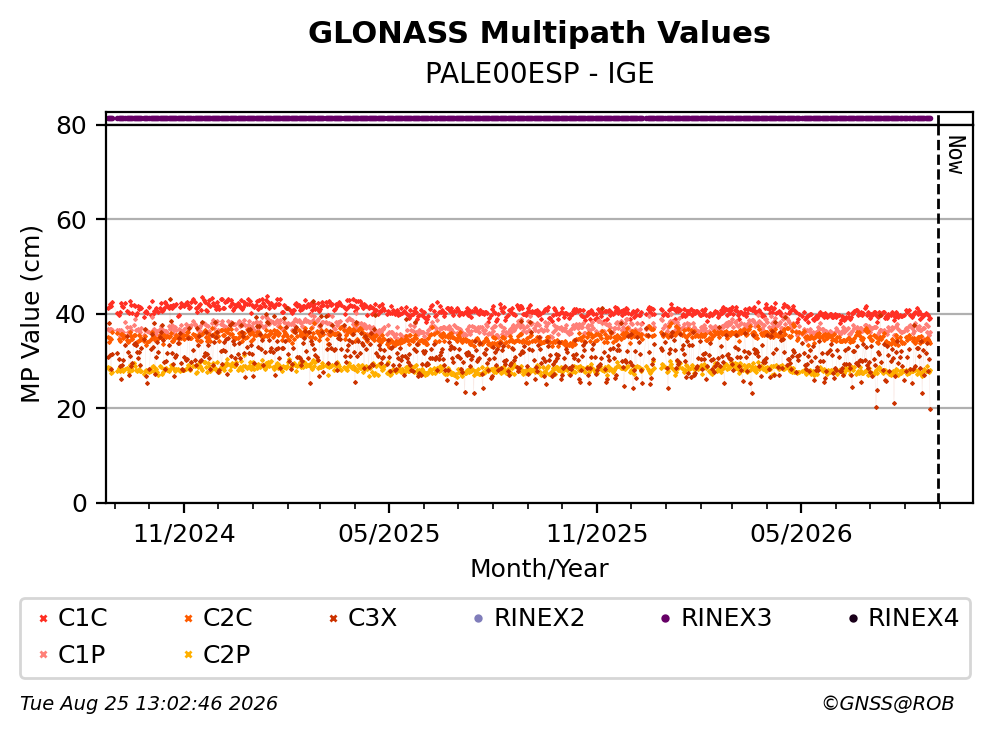Click the ©GNSS@ROB credit text
993x734 pixels.
coord(888,703)
